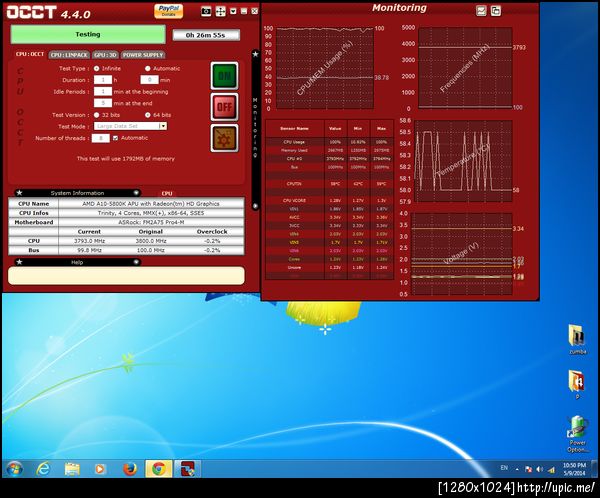
Task: Click the CPU Usage sensor row
Action: (329, 142)
